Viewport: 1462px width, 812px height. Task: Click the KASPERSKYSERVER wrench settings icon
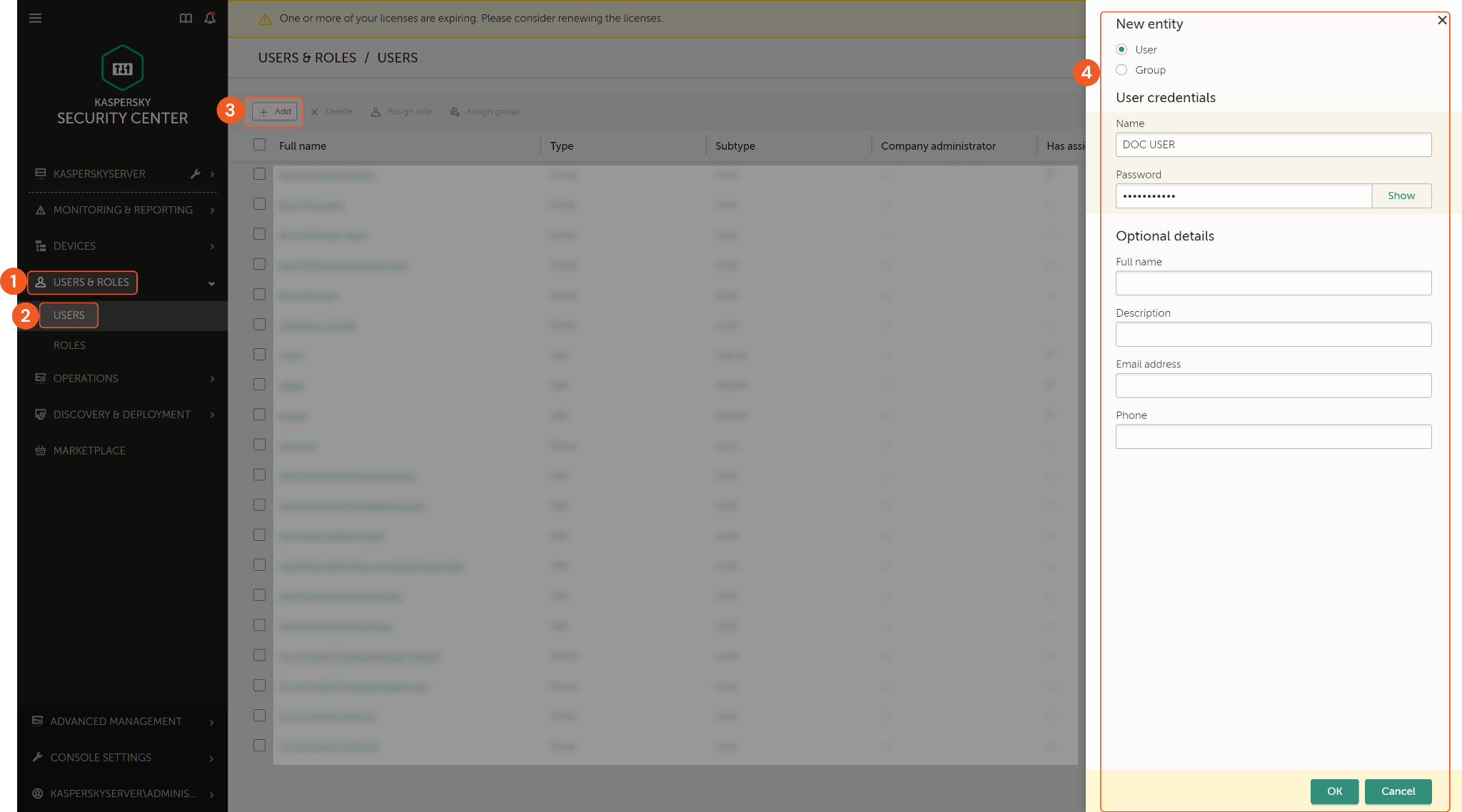click(x=195, y=174)
